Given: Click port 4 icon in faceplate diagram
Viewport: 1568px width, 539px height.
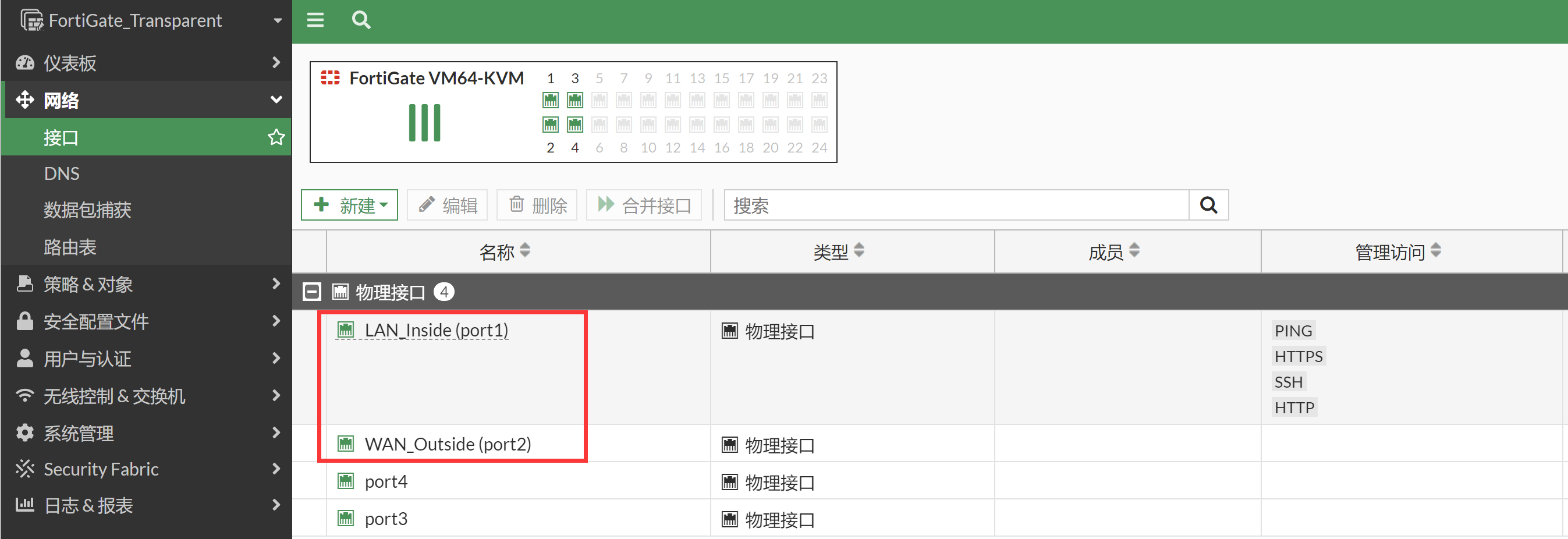Looking at the screenshot, I should point(574,125).
